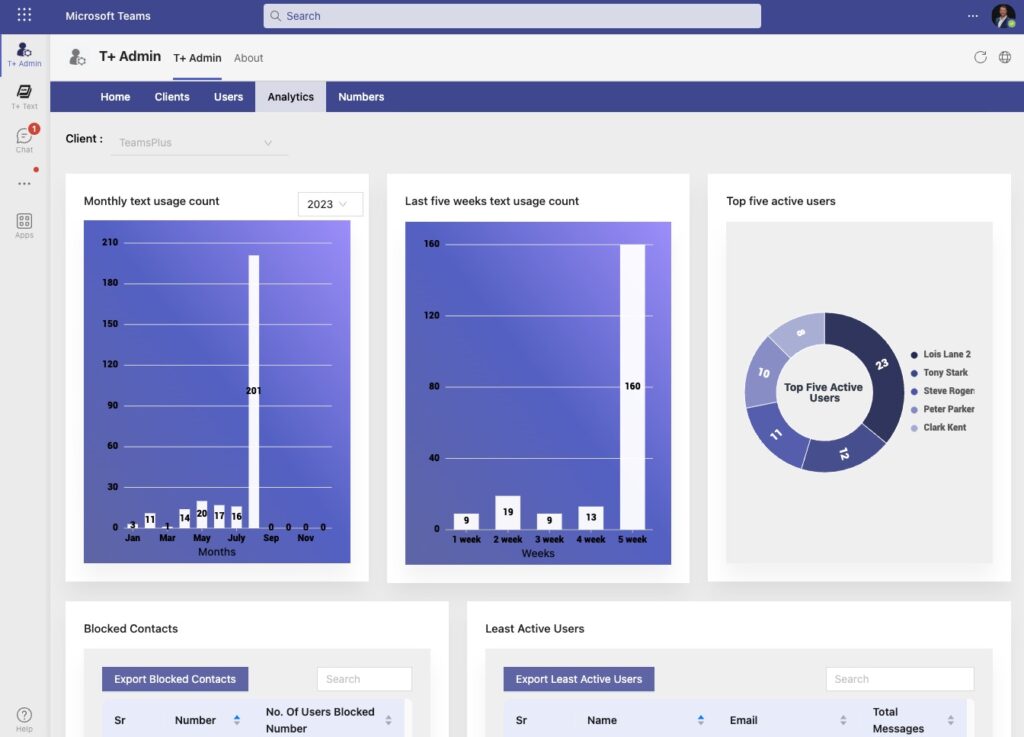This screenshot has height=737, width=1024.
Task: Open the About tab
Action: [248, 58]
